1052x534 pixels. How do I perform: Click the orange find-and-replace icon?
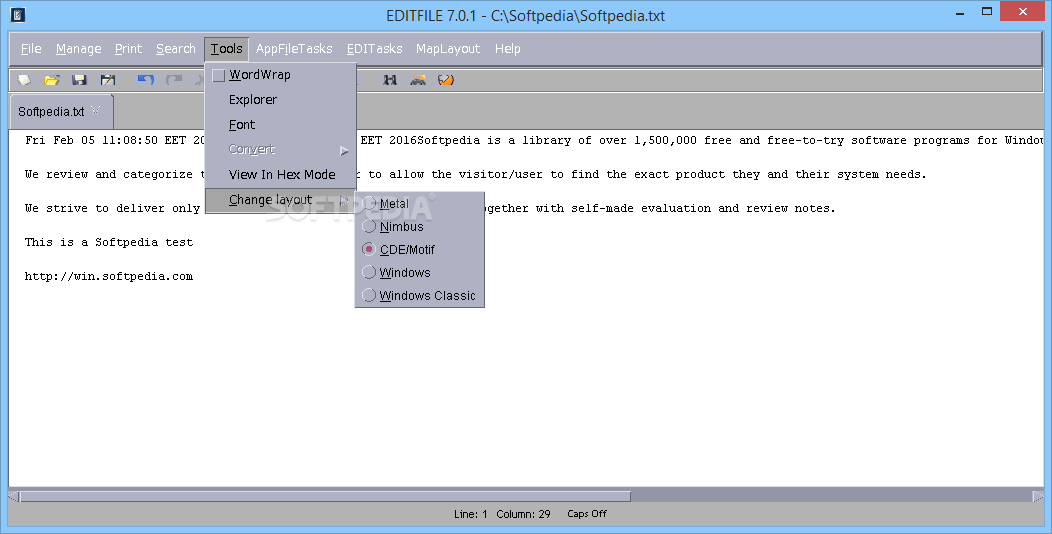click(x=418, y=80)
